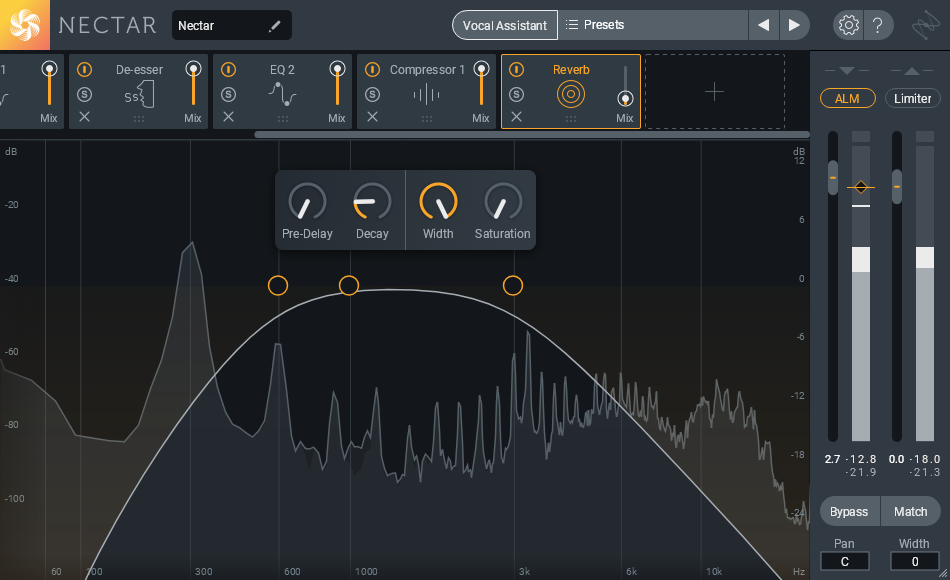The height and width of the screenshot is (580, 950).
Task: Click the Compressor 1 Mix slider
Action: coord(482,84)
